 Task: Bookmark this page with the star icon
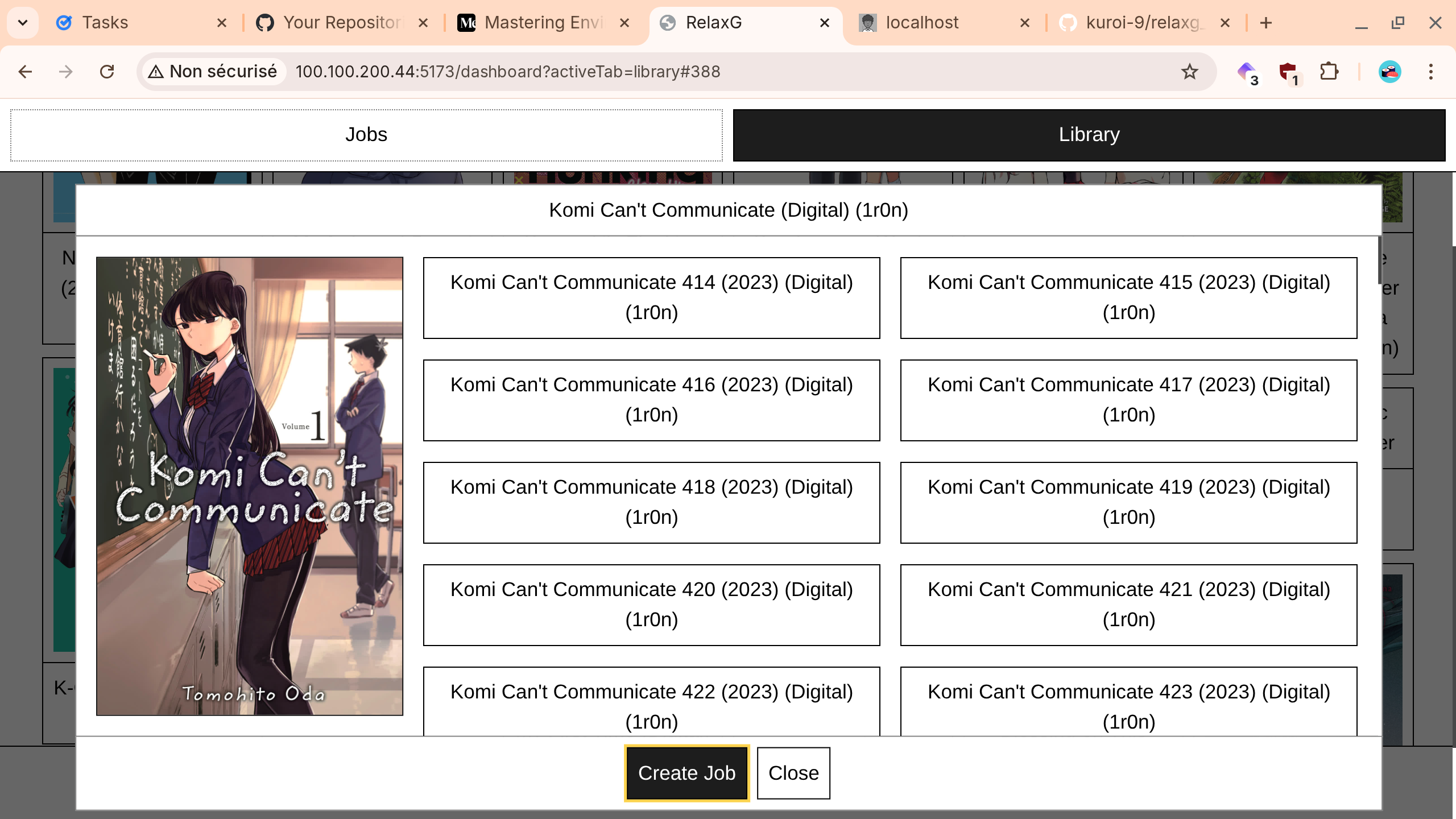tap(1189, 72)
